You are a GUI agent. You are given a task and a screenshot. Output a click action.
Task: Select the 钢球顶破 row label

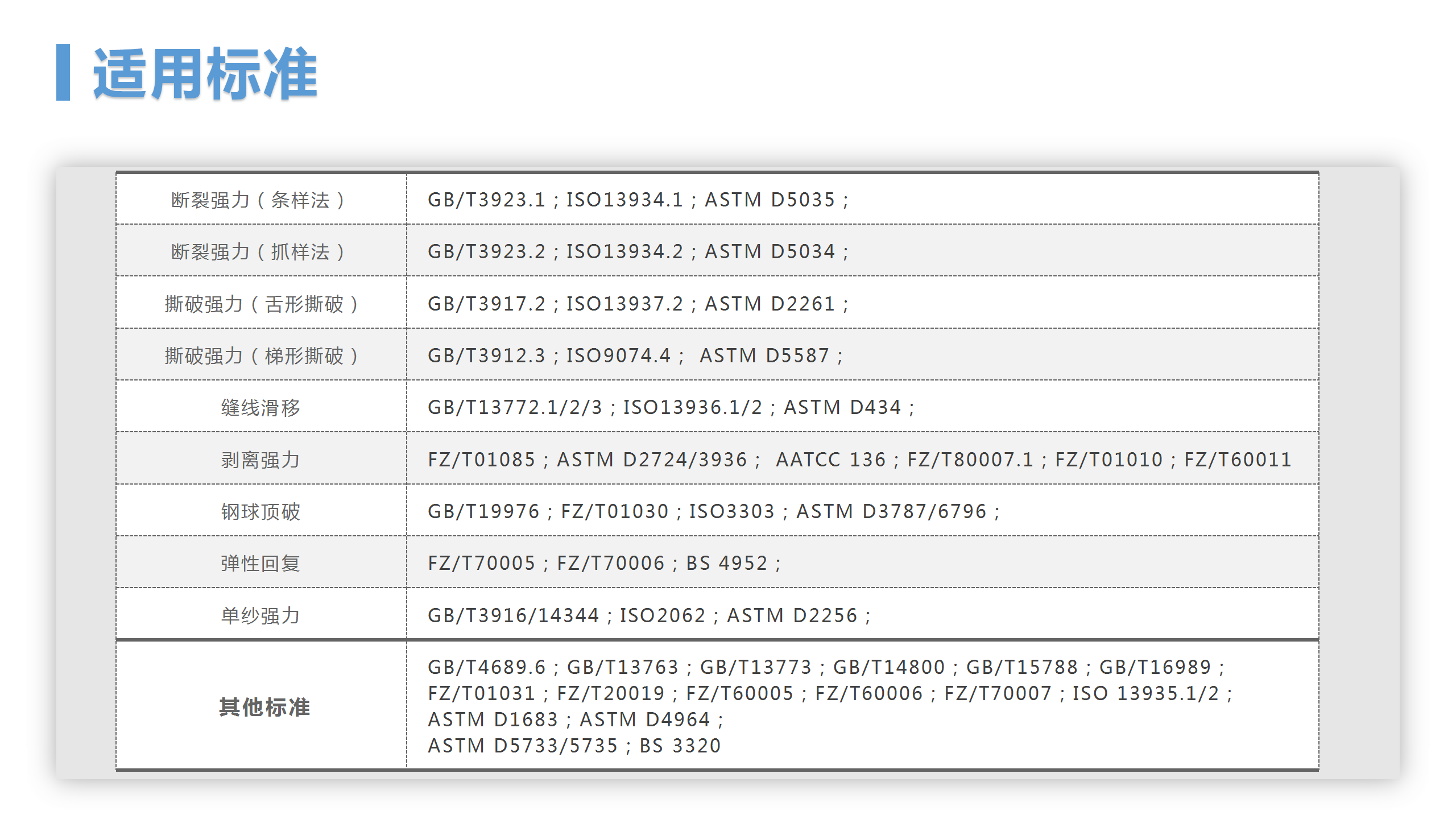coord(260,511)
